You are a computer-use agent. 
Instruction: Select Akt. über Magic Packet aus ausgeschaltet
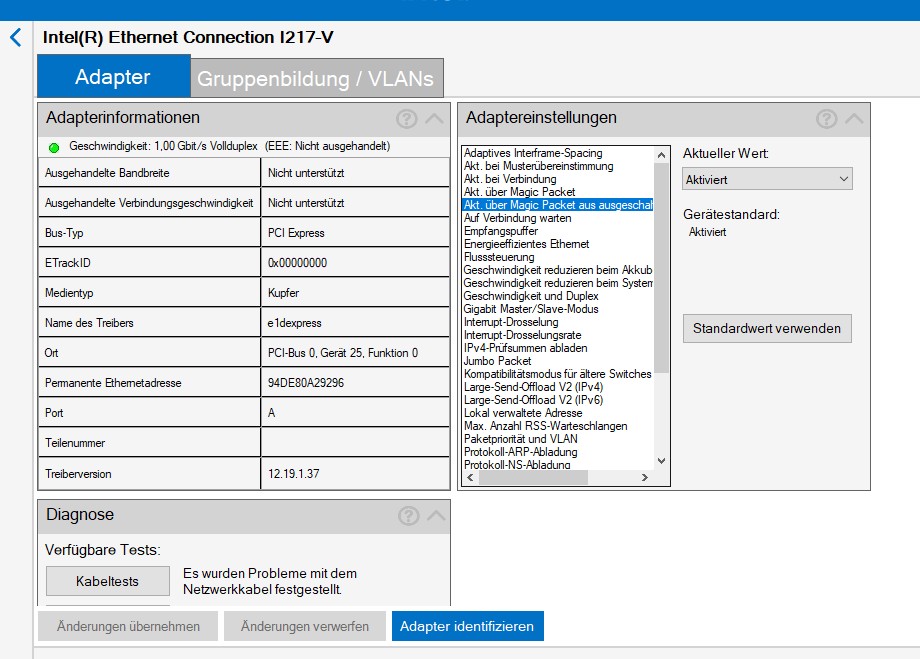pyautogui.click(x=558, y=205)
